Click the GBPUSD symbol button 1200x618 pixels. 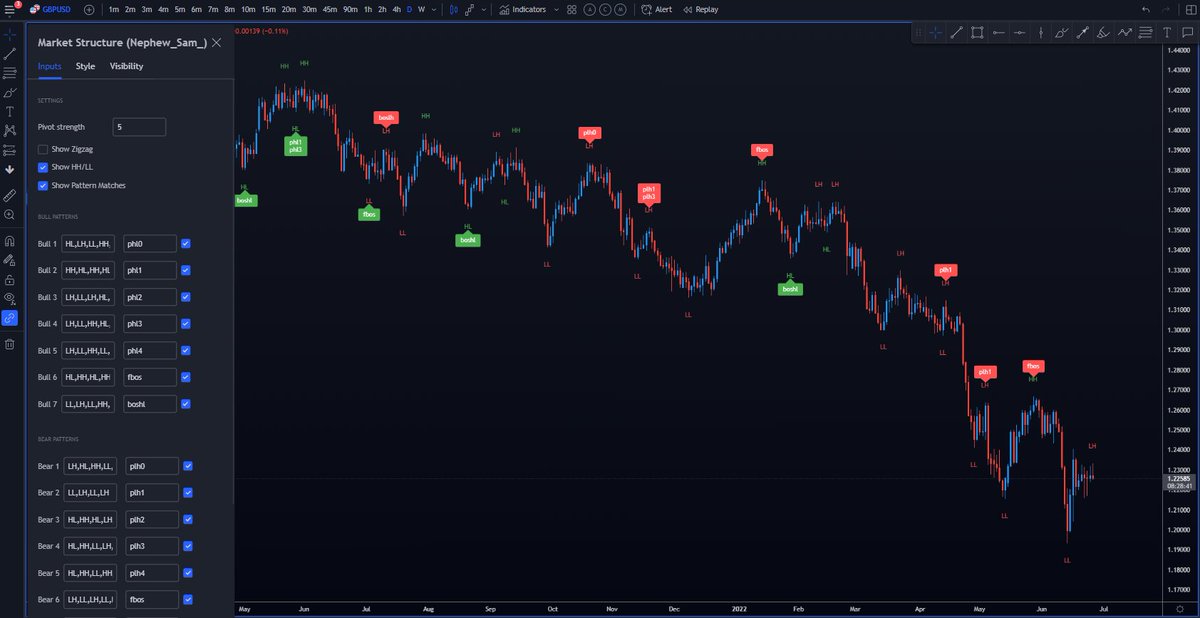click(x=52, y=9)
